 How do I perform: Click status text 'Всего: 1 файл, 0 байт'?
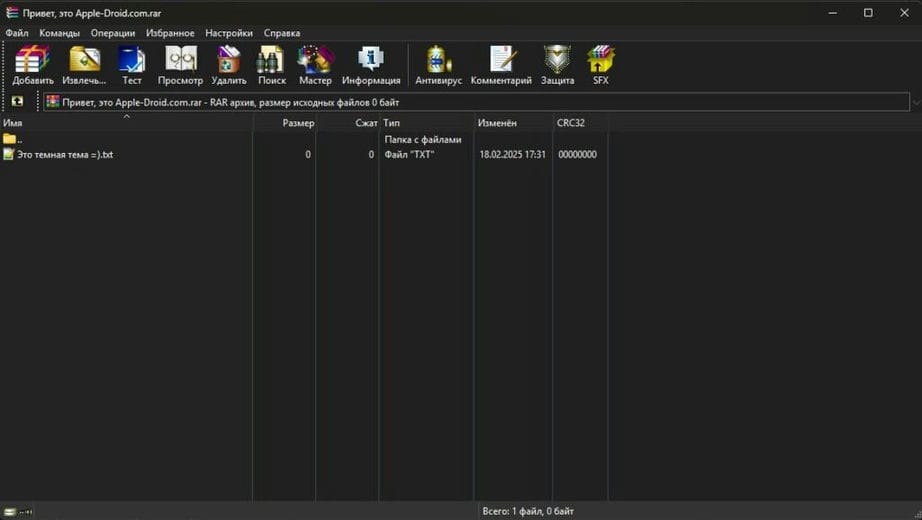528,511
